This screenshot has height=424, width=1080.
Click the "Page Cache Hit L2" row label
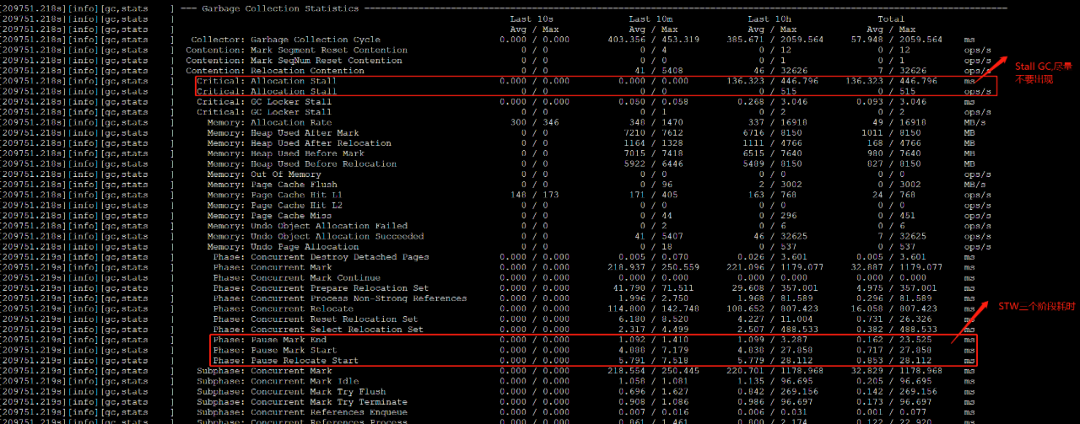296,205
